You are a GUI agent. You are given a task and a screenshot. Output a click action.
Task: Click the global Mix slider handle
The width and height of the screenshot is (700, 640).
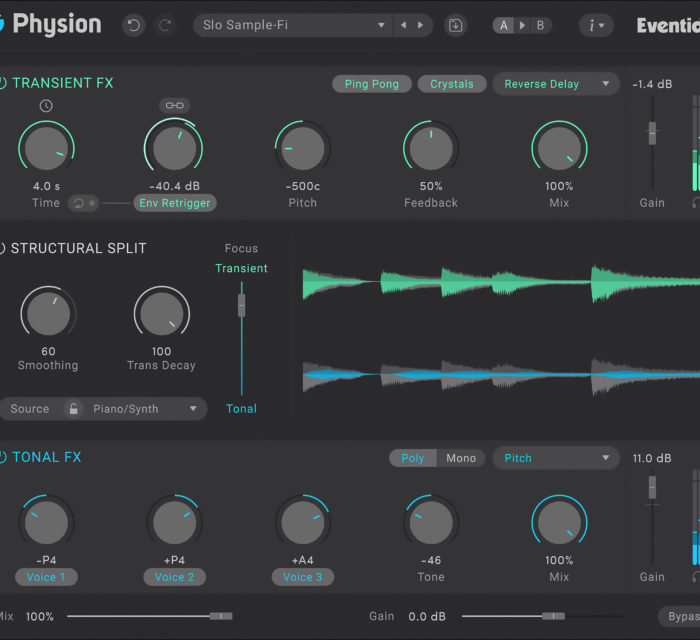[x=221, y=616]
